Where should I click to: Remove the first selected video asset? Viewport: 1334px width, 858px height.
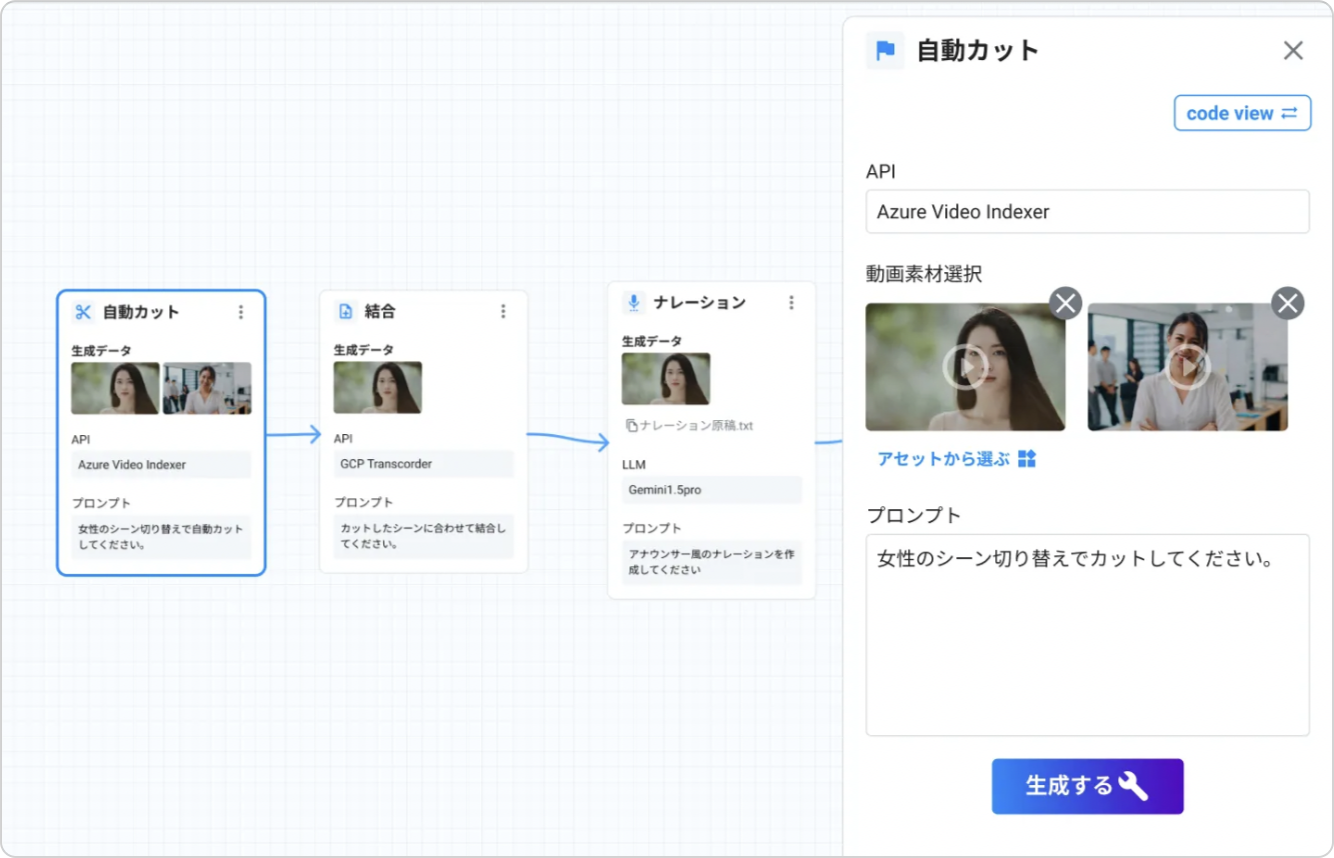[x=1065, y=303]
